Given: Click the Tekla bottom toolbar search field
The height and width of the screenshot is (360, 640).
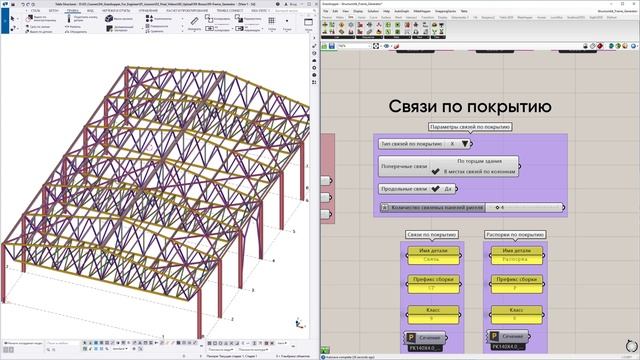Looking at the screenshot, I should point(62,343).
